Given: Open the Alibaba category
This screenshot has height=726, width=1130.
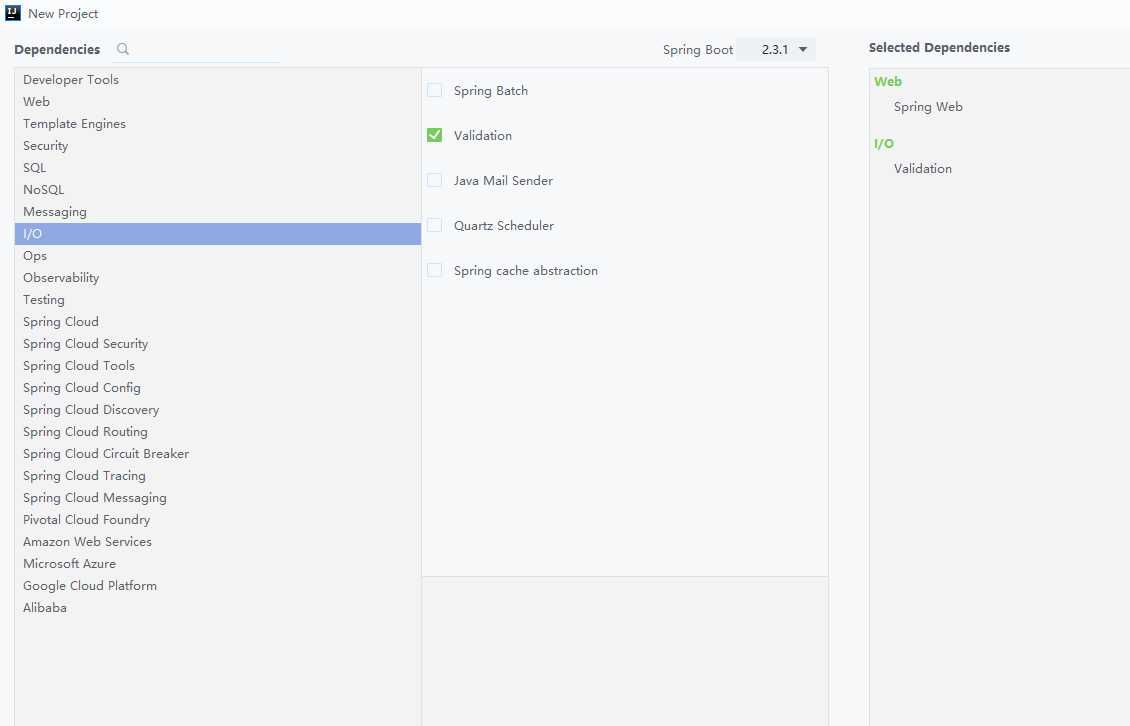Looking at the screenshot, I should [218, 607].
